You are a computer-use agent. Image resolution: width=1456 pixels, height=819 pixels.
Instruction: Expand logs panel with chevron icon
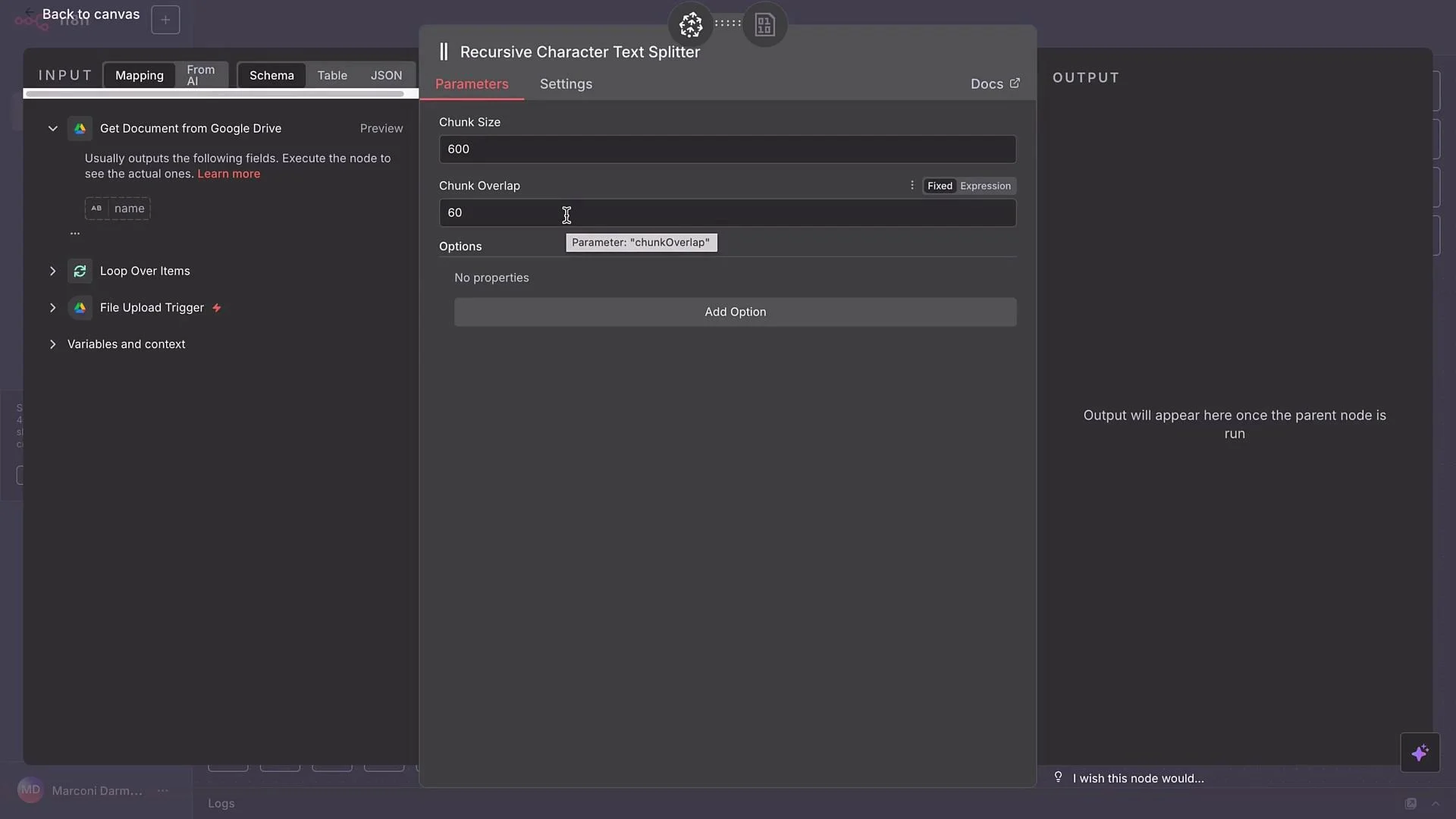(1435, 804)
